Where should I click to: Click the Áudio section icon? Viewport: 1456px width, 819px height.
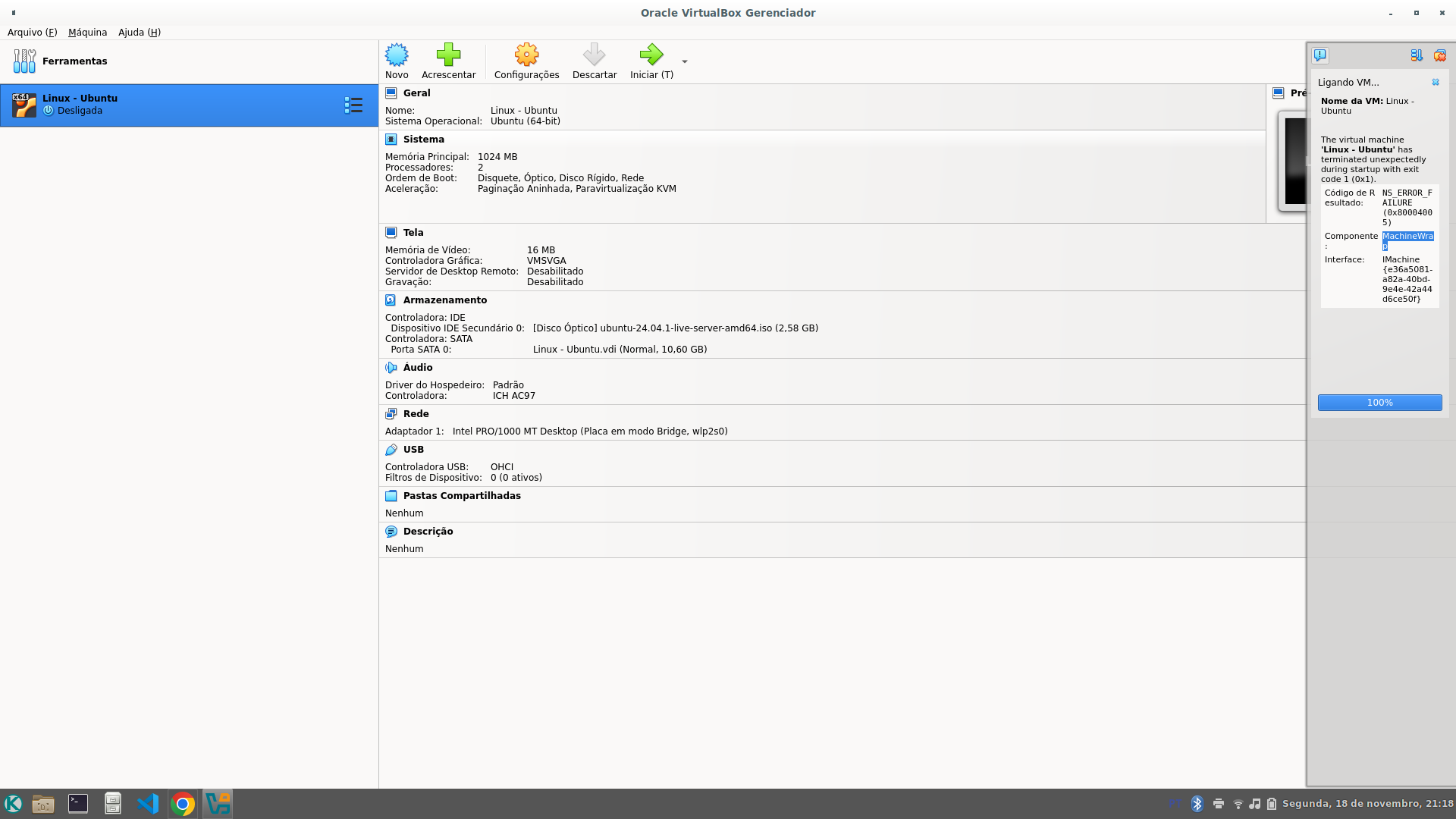391,367
